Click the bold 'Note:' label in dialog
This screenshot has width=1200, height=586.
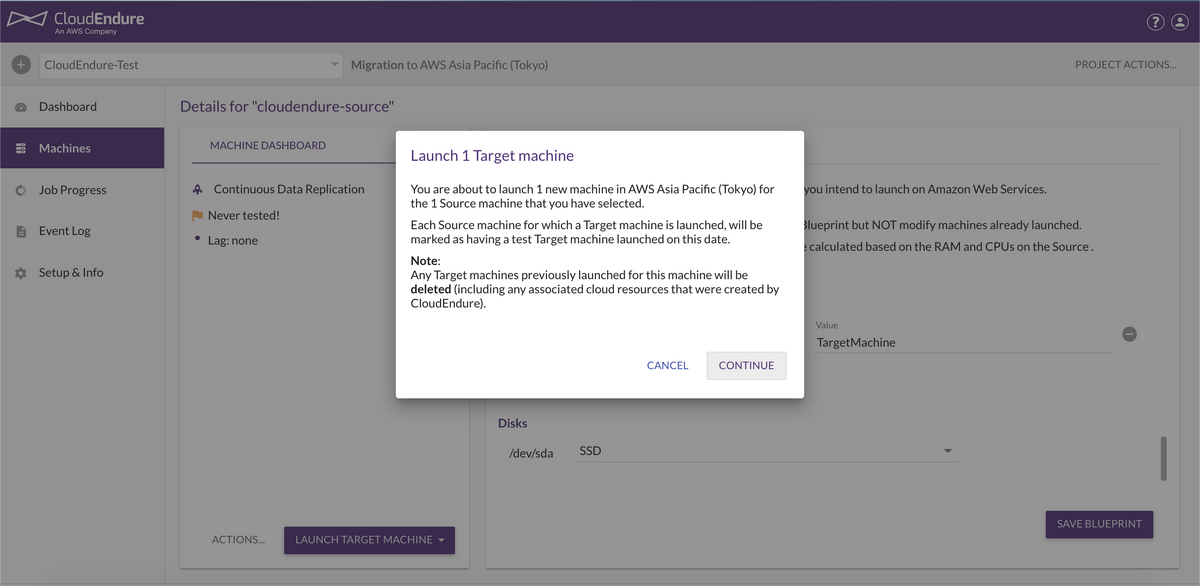pos(426,261)
